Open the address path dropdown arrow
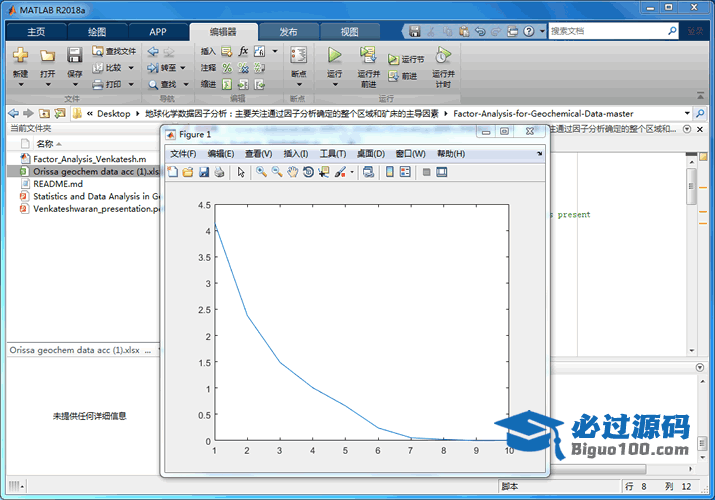 coord(687,113)
